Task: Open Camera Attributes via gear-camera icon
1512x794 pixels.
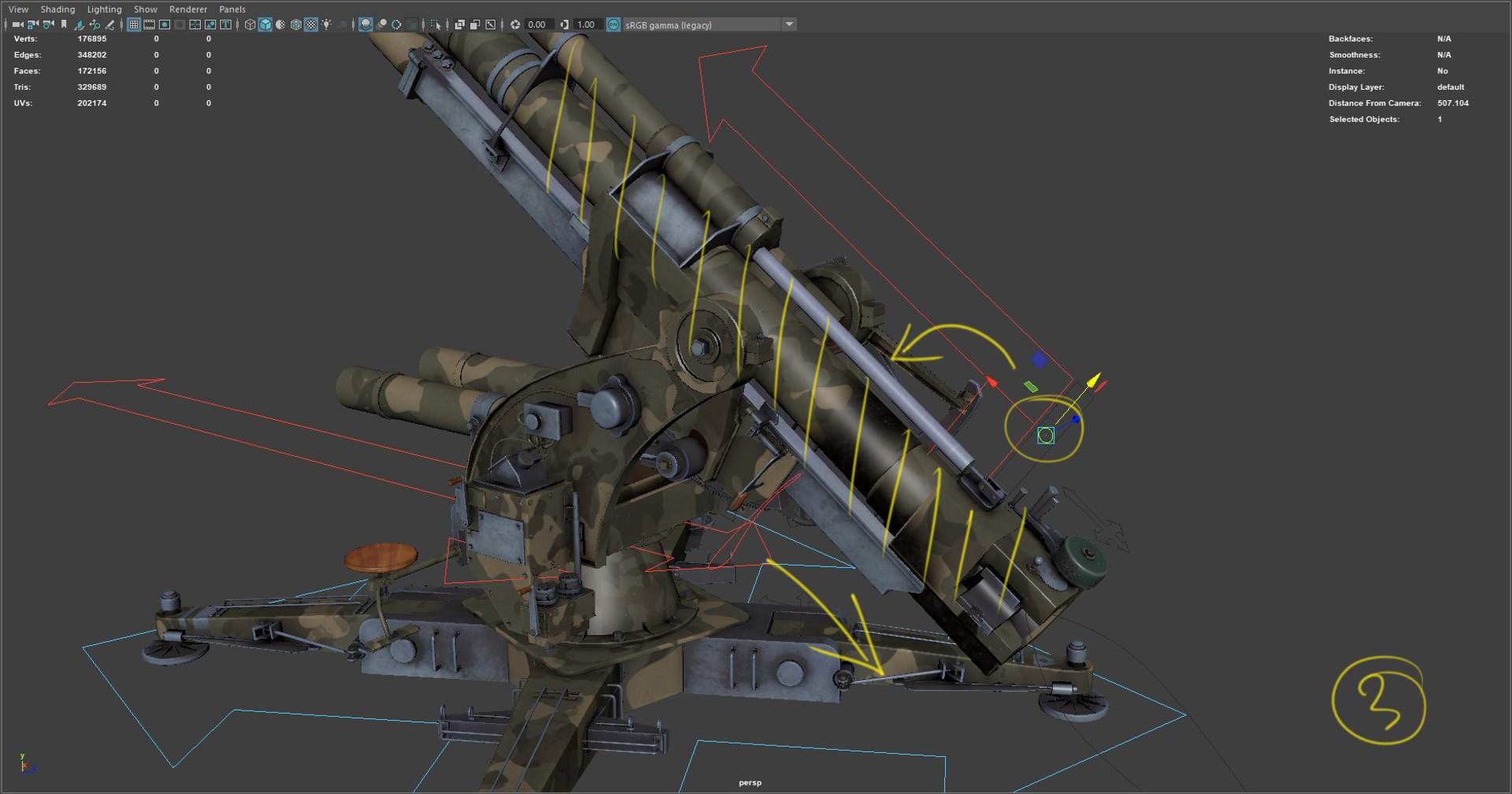Action: point(48,24)
